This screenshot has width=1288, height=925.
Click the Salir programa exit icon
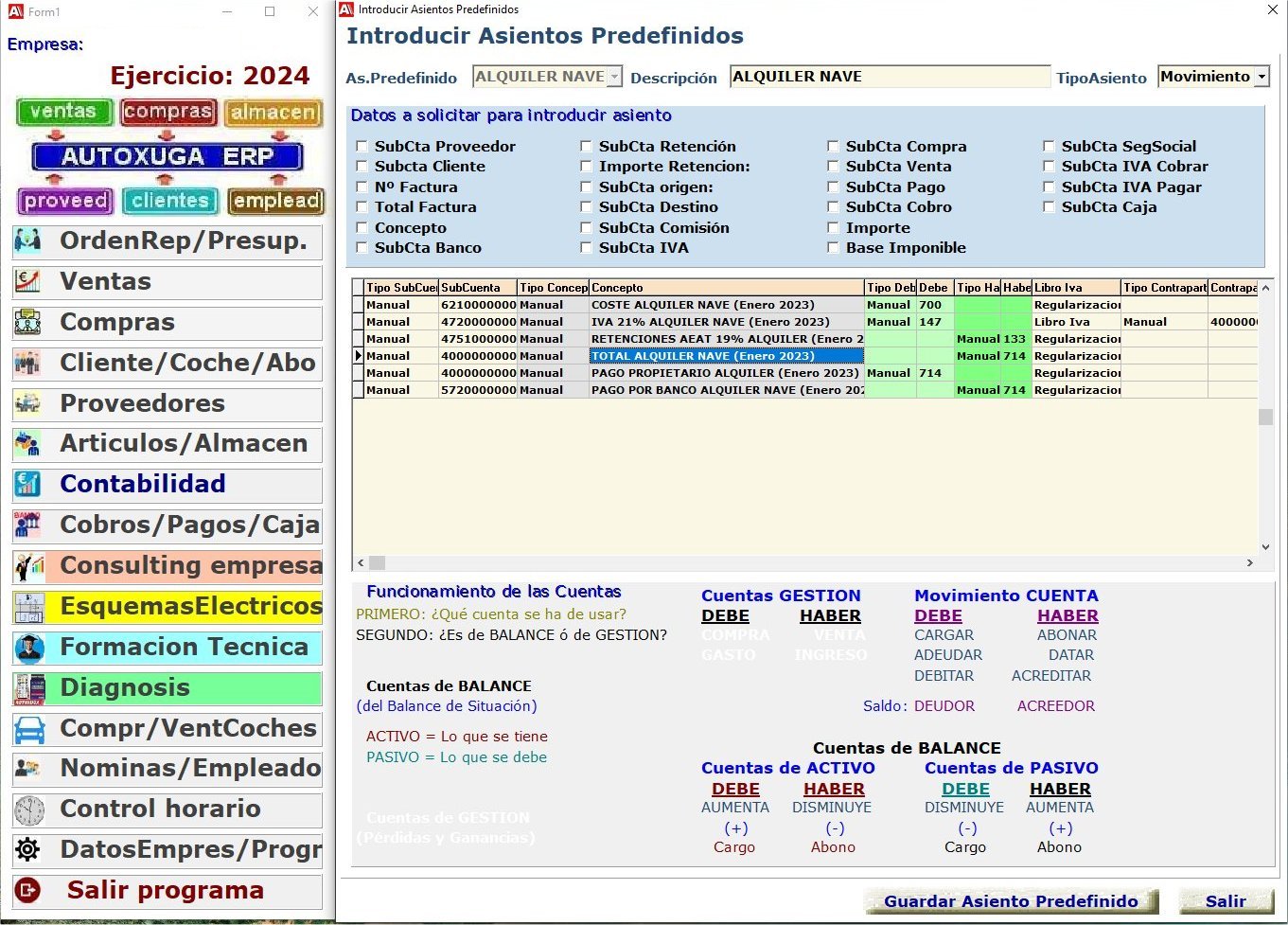pos(27,891)
